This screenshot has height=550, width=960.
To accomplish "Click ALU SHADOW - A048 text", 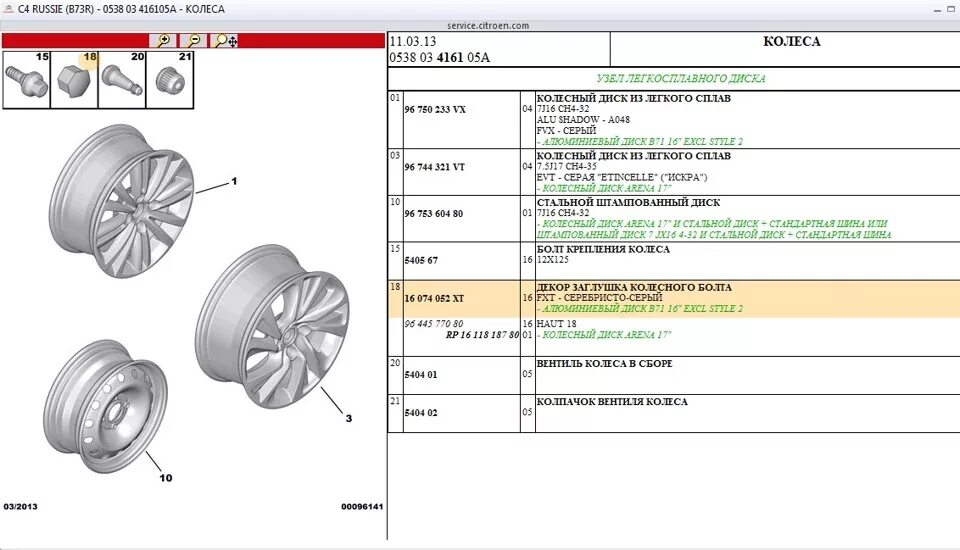I will 583,119.
